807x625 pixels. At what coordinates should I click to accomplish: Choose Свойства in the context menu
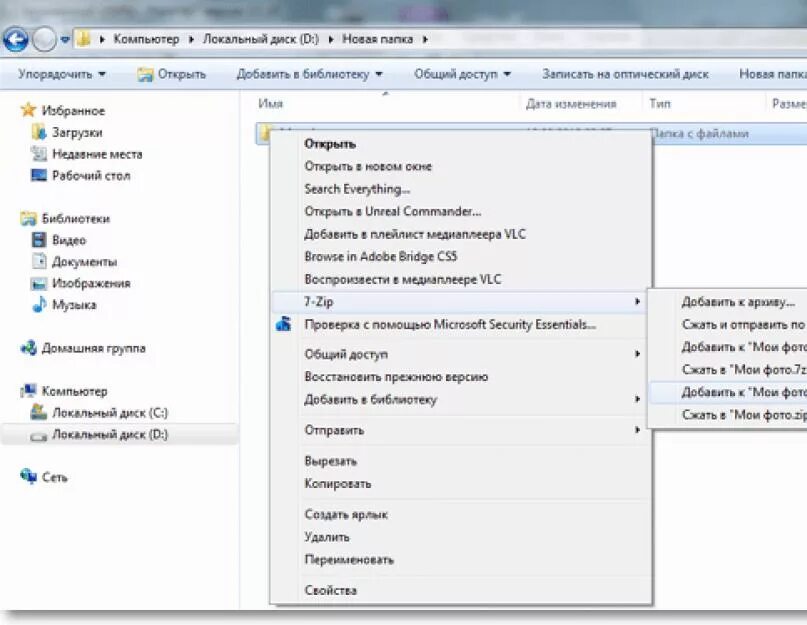coord(460,591)
